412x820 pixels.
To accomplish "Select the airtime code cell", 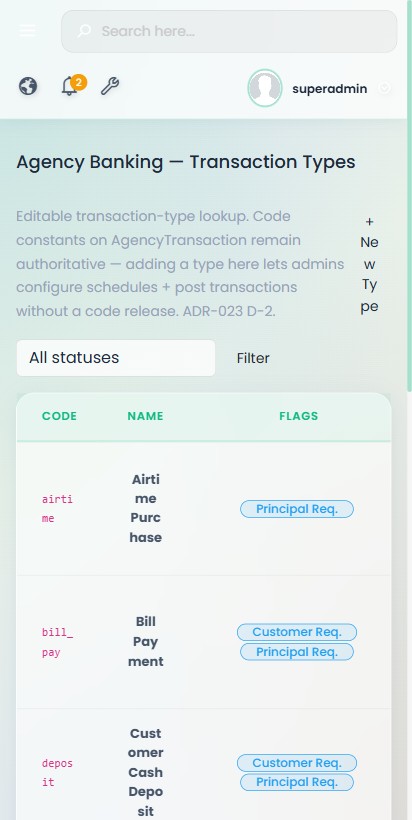I will tap(57, 509).
